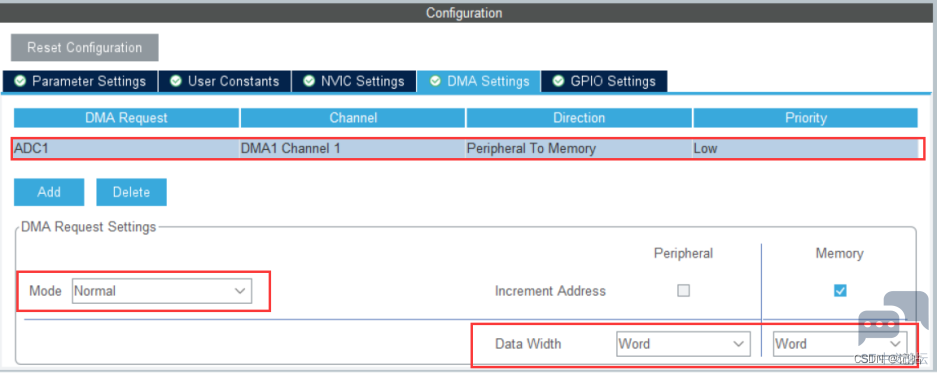Open the NVIC Settings tab

coord(354,81)
